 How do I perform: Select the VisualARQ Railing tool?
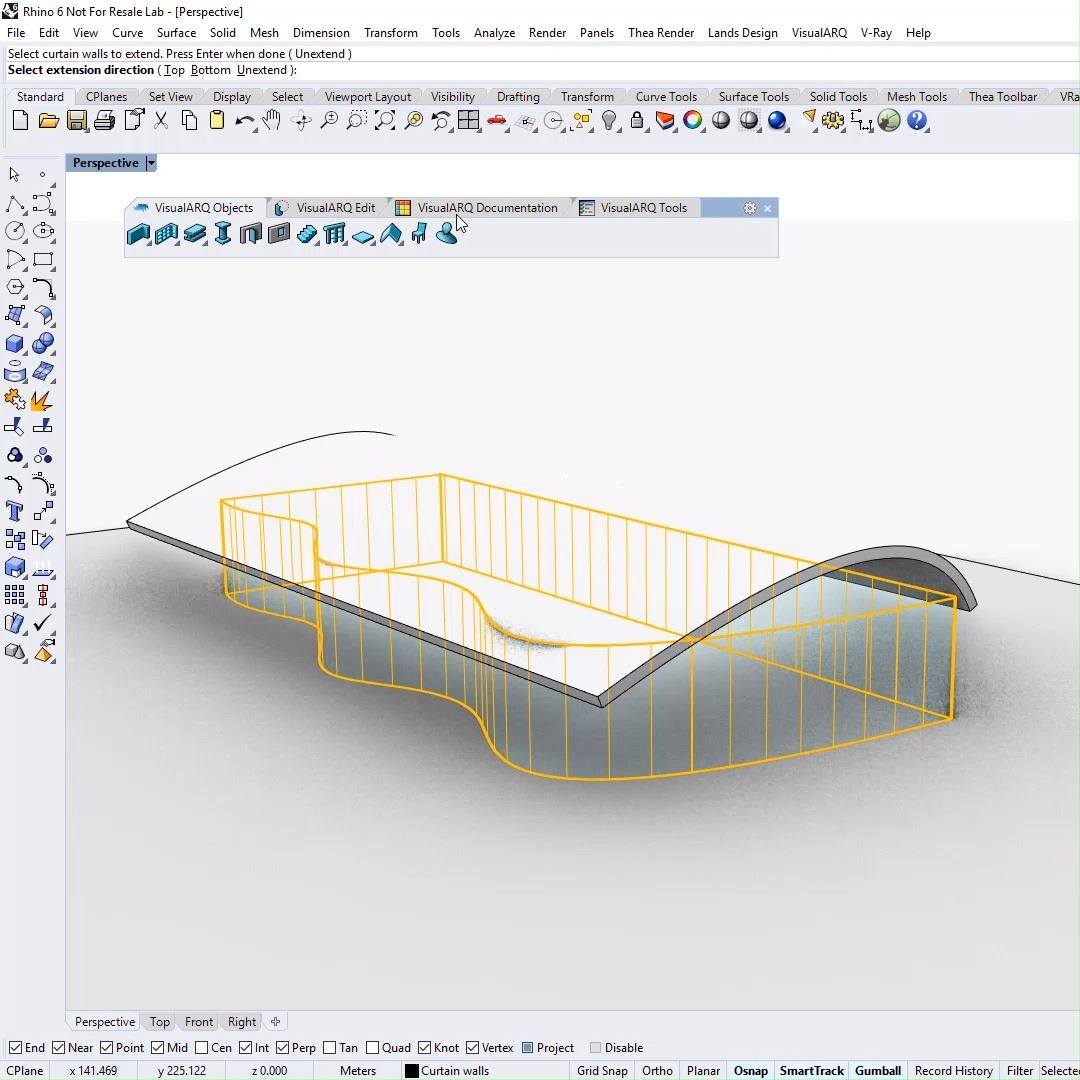[335, 234]
